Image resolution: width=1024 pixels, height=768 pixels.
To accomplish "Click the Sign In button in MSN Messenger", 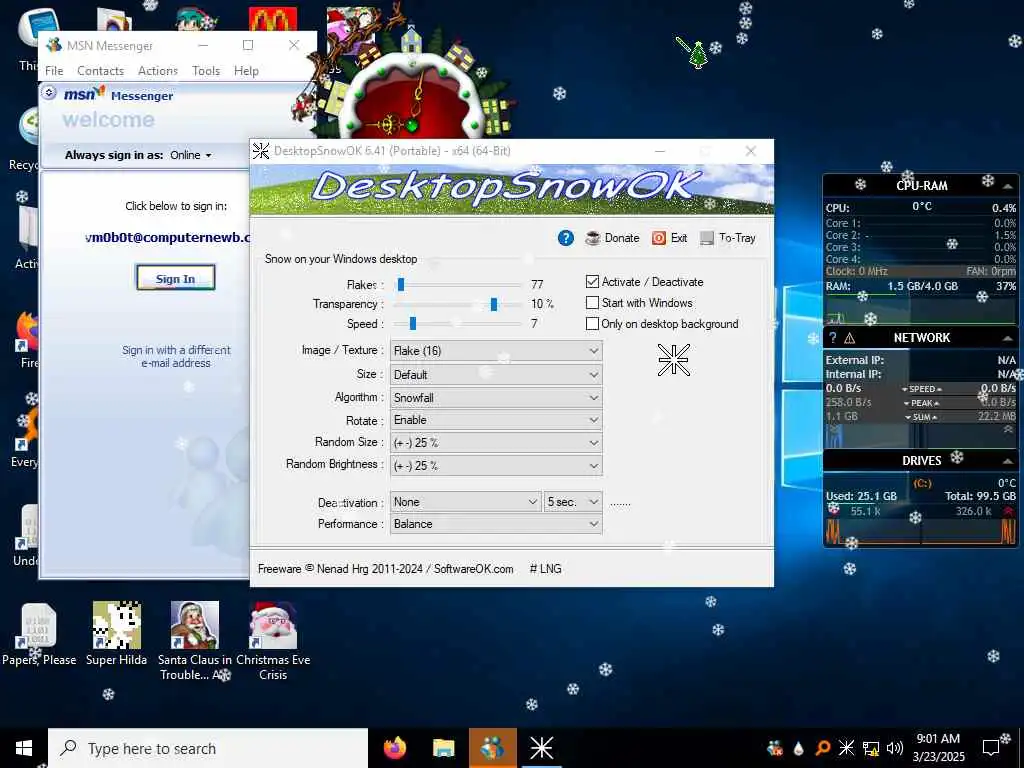I will (x=175, y=278).
